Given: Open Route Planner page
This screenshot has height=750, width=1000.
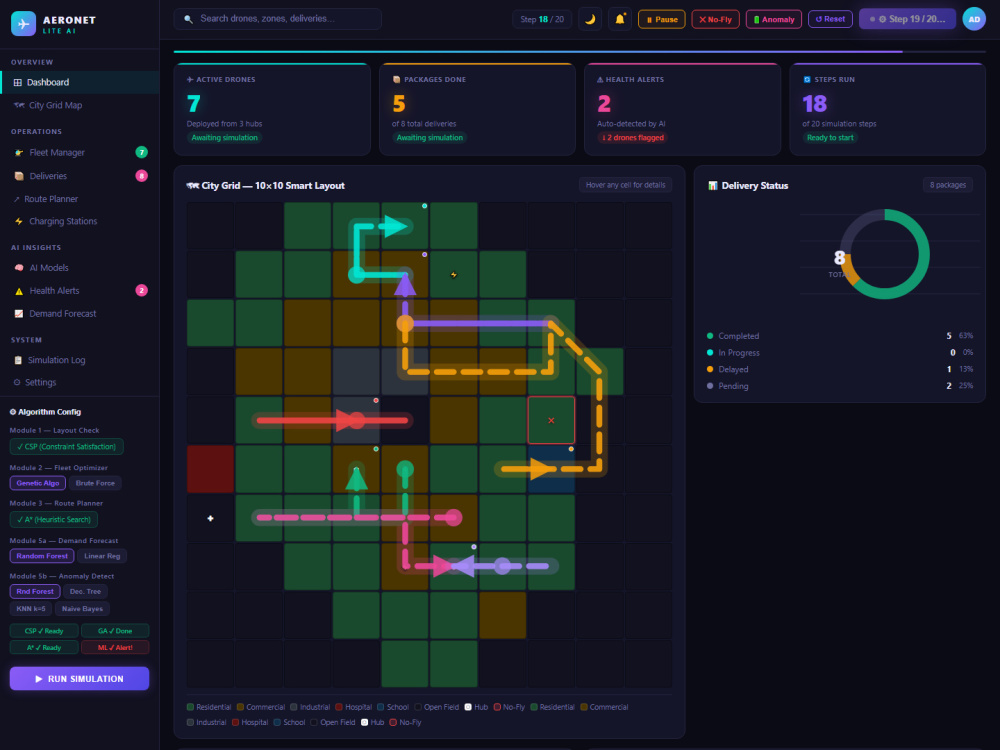Looking at the screenshot, I should (x=80, y=199).
